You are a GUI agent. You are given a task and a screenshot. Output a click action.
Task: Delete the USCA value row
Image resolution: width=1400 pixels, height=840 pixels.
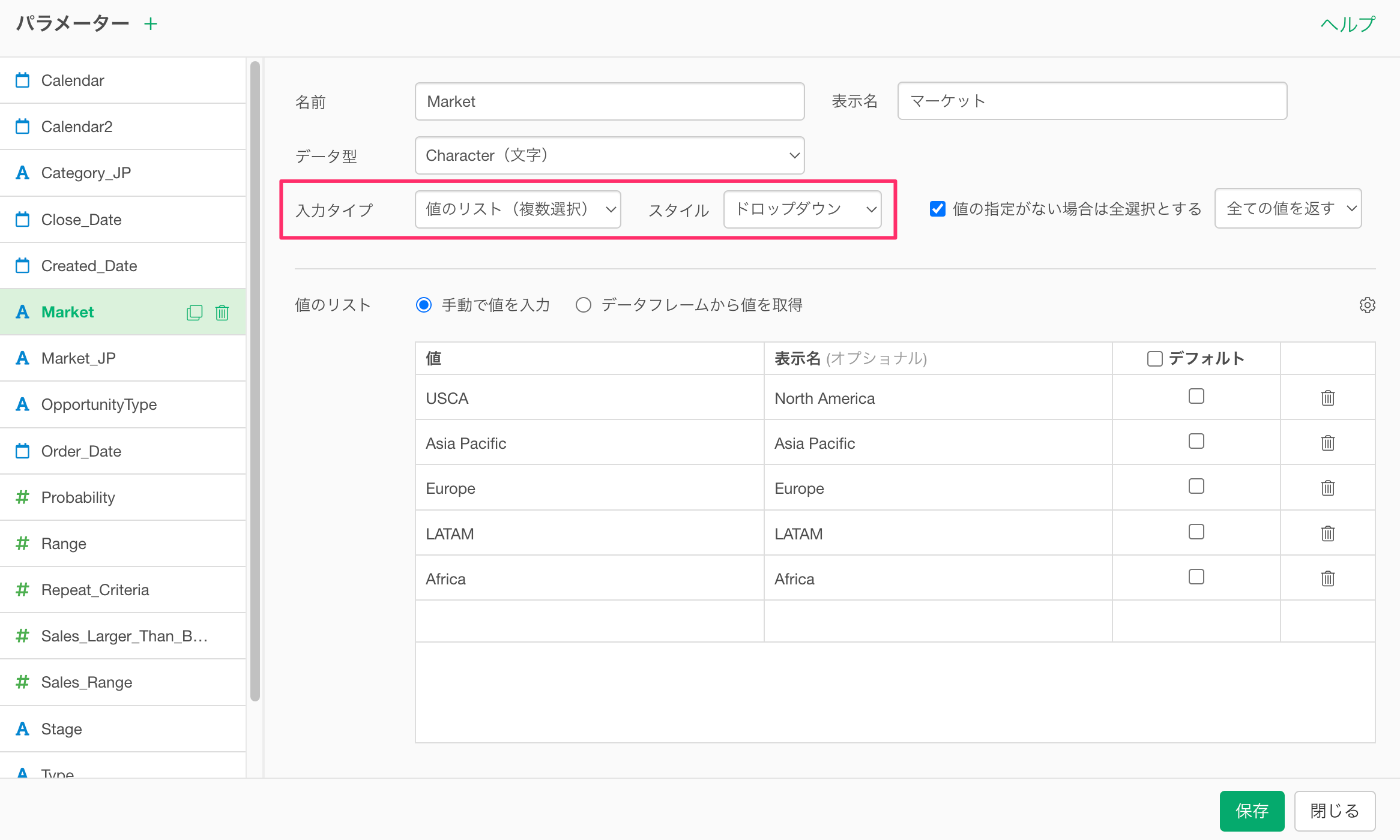pyautogui.click(x=1327, y=398)
